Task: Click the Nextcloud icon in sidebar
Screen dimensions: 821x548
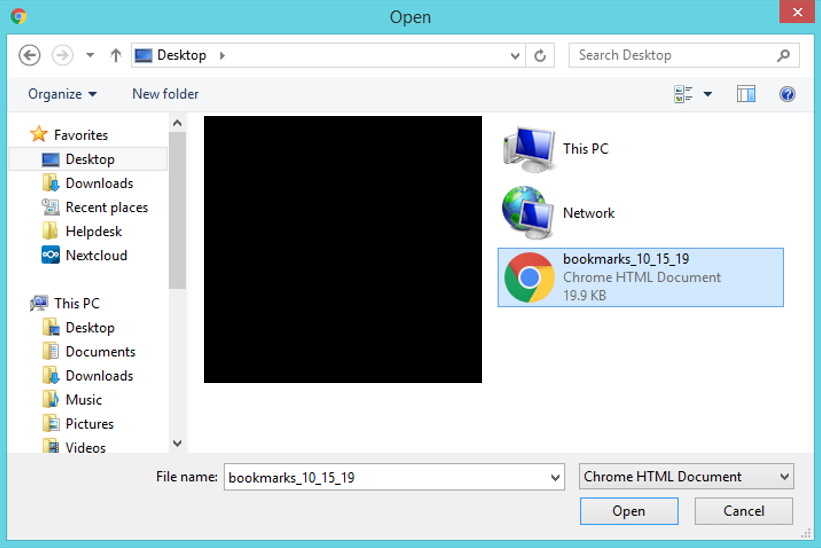Action: coord(51,255)
